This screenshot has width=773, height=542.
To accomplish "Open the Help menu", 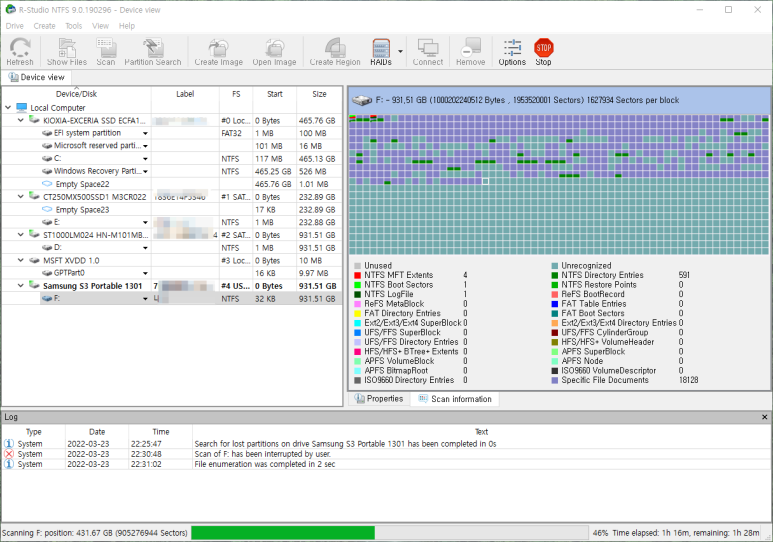I will click(x=127, y=26).
